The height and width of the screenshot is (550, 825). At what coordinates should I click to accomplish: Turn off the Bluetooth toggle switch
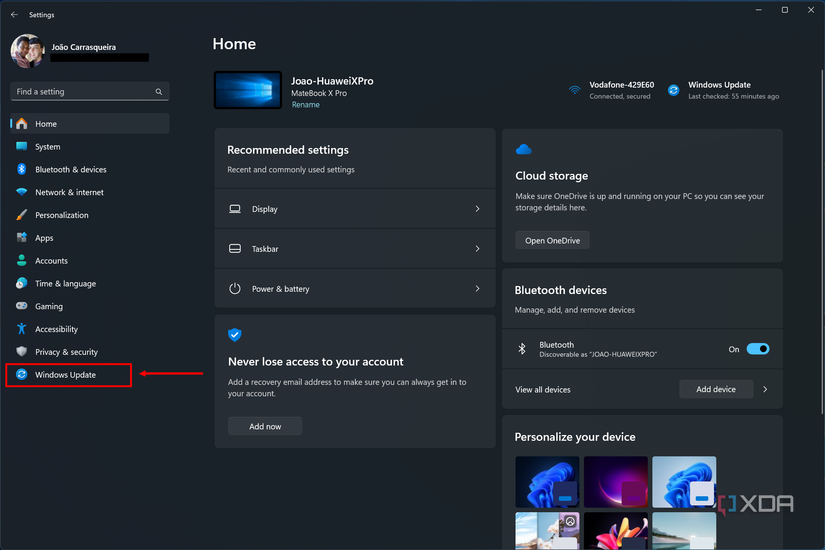click(758, 349)
